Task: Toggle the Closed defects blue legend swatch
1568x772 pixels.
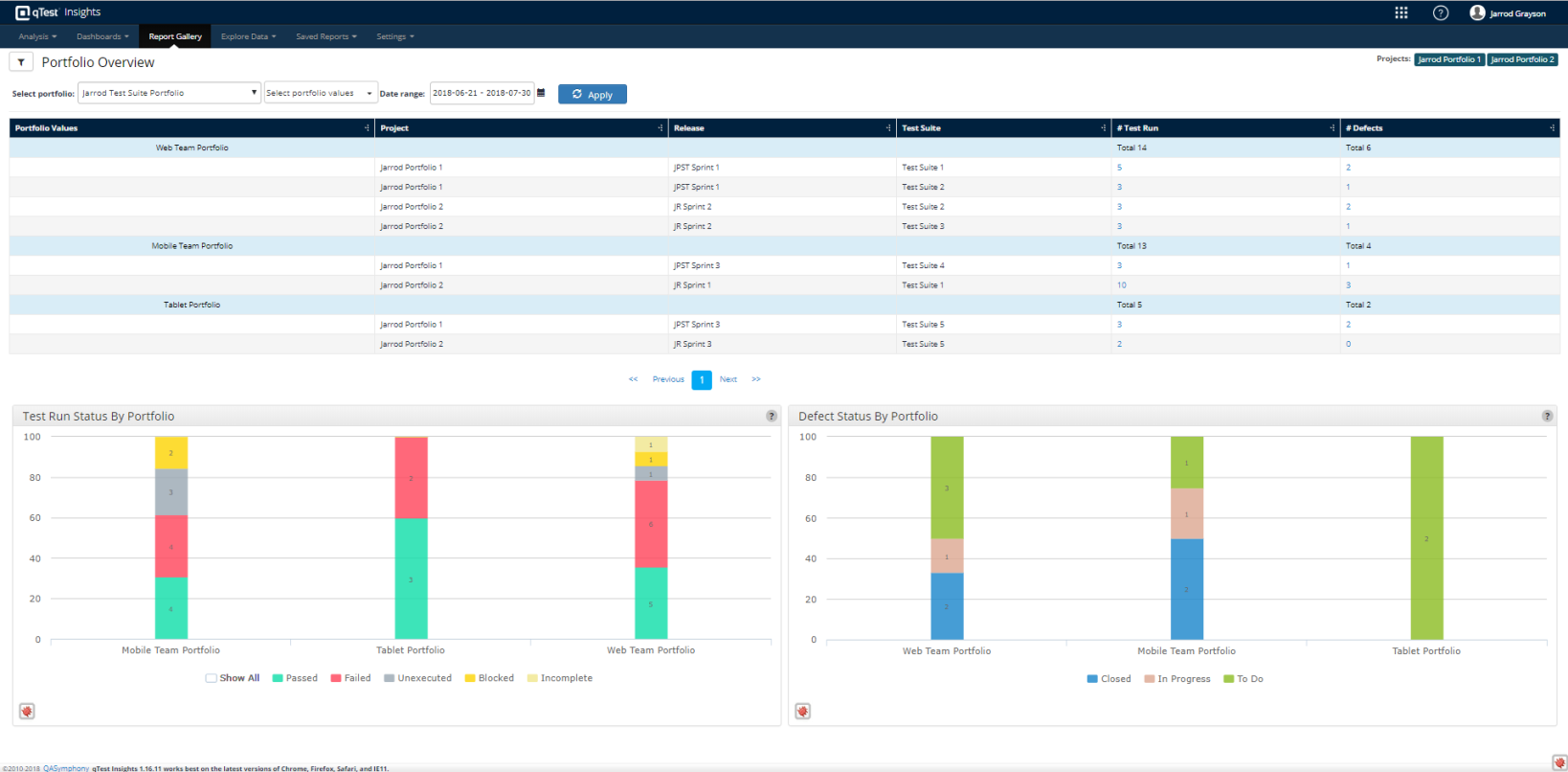Action: click(x=1092, y=679)
